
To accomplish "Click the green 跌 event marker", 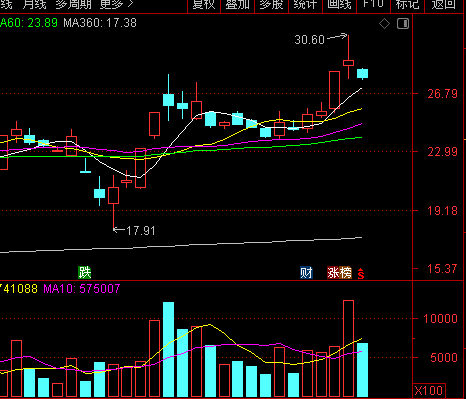I will click(85, 273).
